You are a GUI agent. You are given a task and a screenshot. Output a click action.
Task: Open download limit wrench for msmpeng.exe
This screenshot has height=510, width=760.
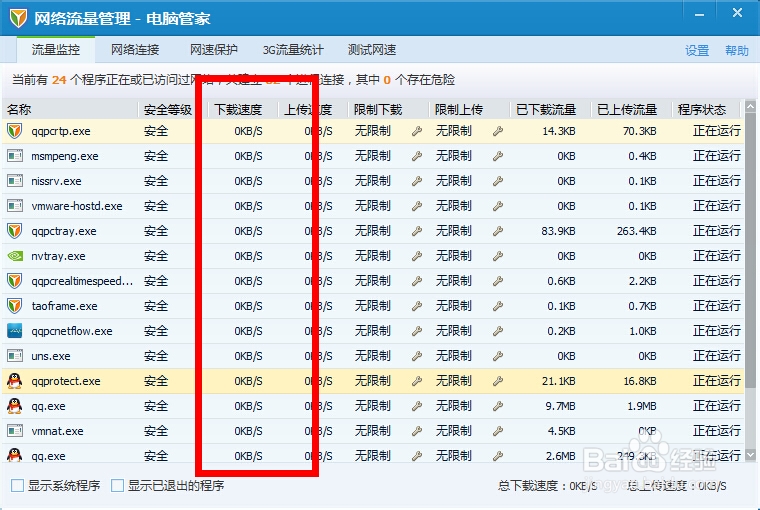tap(417, 156)
